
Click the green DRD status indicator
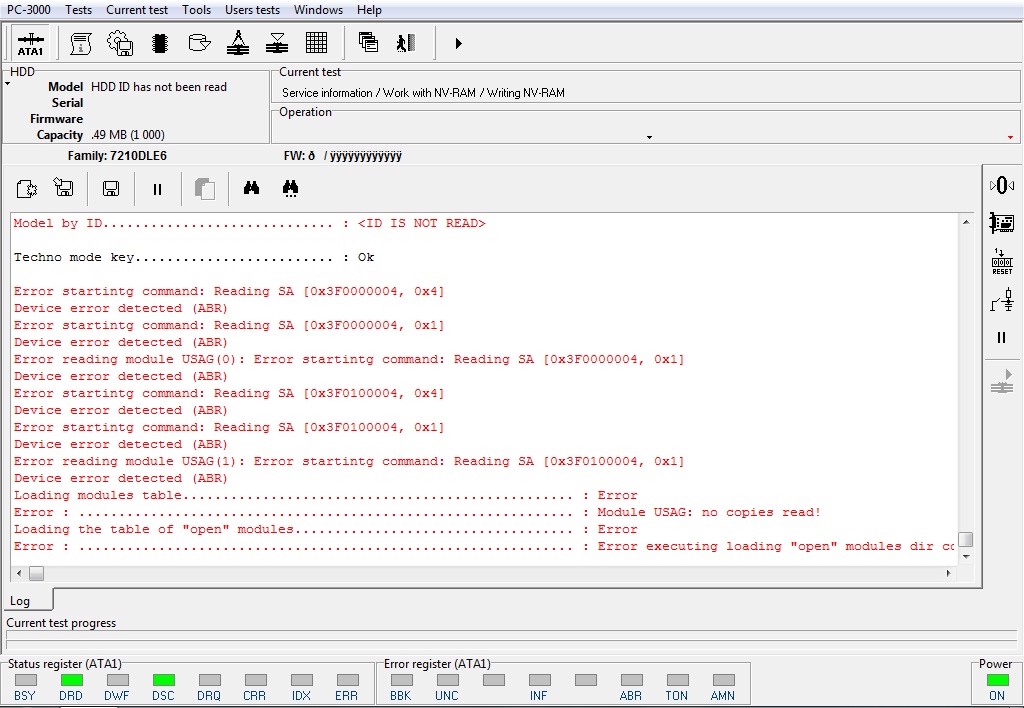click(71, 680)
